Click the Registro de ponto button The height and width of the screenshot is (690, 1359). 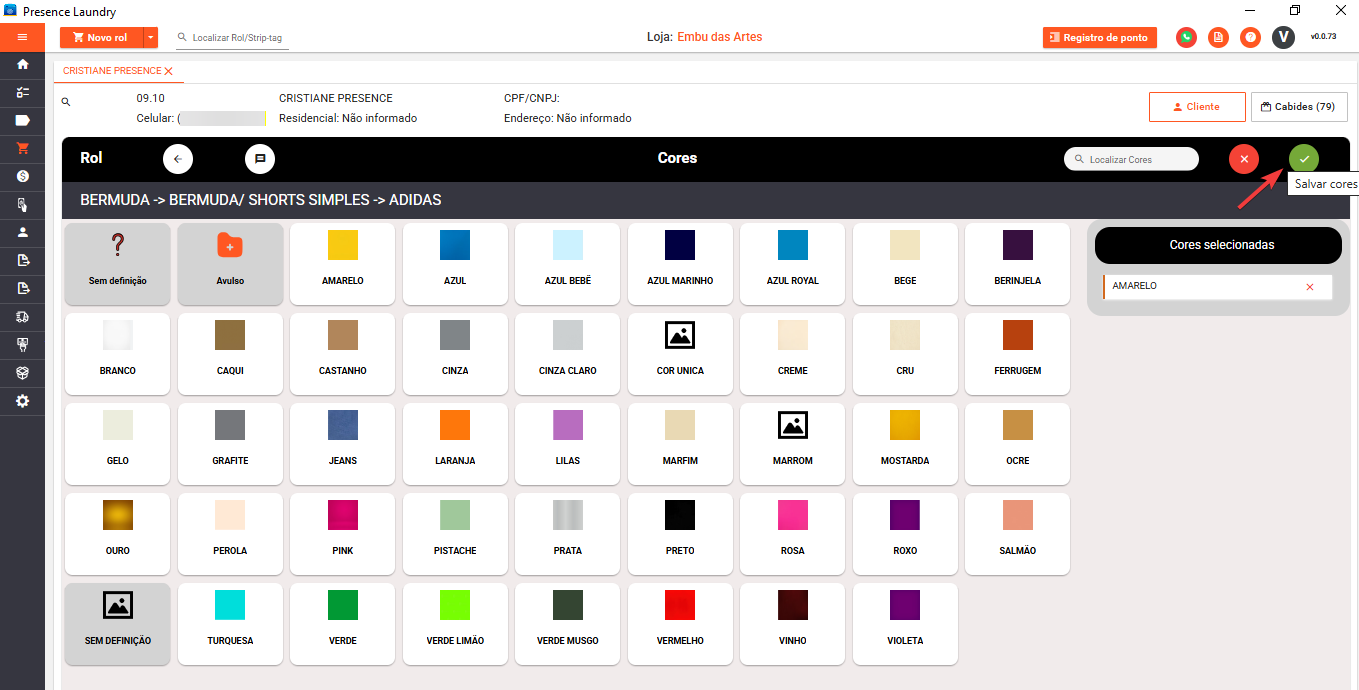[1099, 38]
